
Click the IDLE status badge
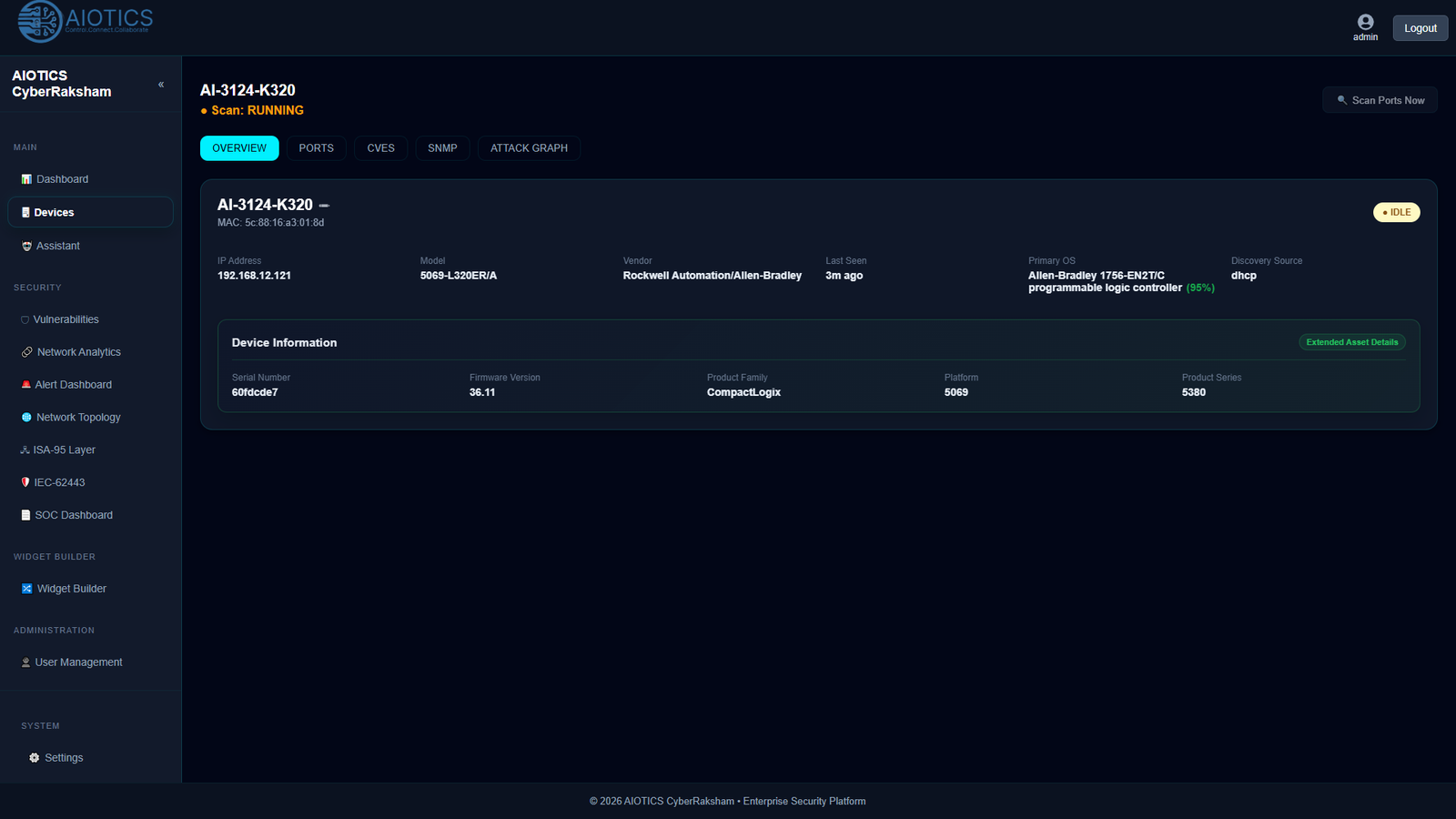[1397, 212]
